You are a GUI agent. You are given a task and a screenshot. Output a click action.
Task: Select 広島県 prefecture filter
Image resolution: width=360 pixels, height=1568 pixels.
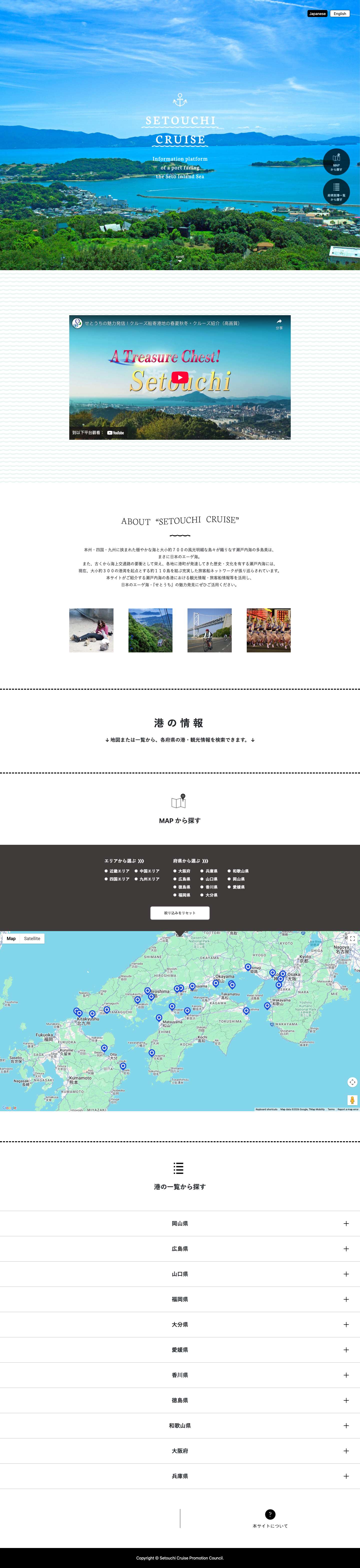(x=182, y=879)
